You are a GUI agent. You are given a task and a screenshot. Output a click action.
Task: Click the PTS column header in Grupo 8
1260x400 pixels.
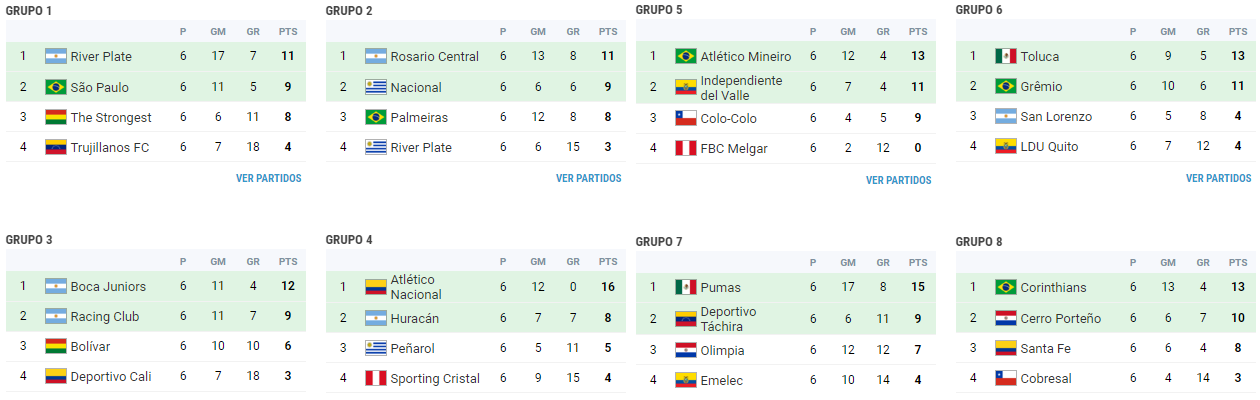[x=1238, y=263]
